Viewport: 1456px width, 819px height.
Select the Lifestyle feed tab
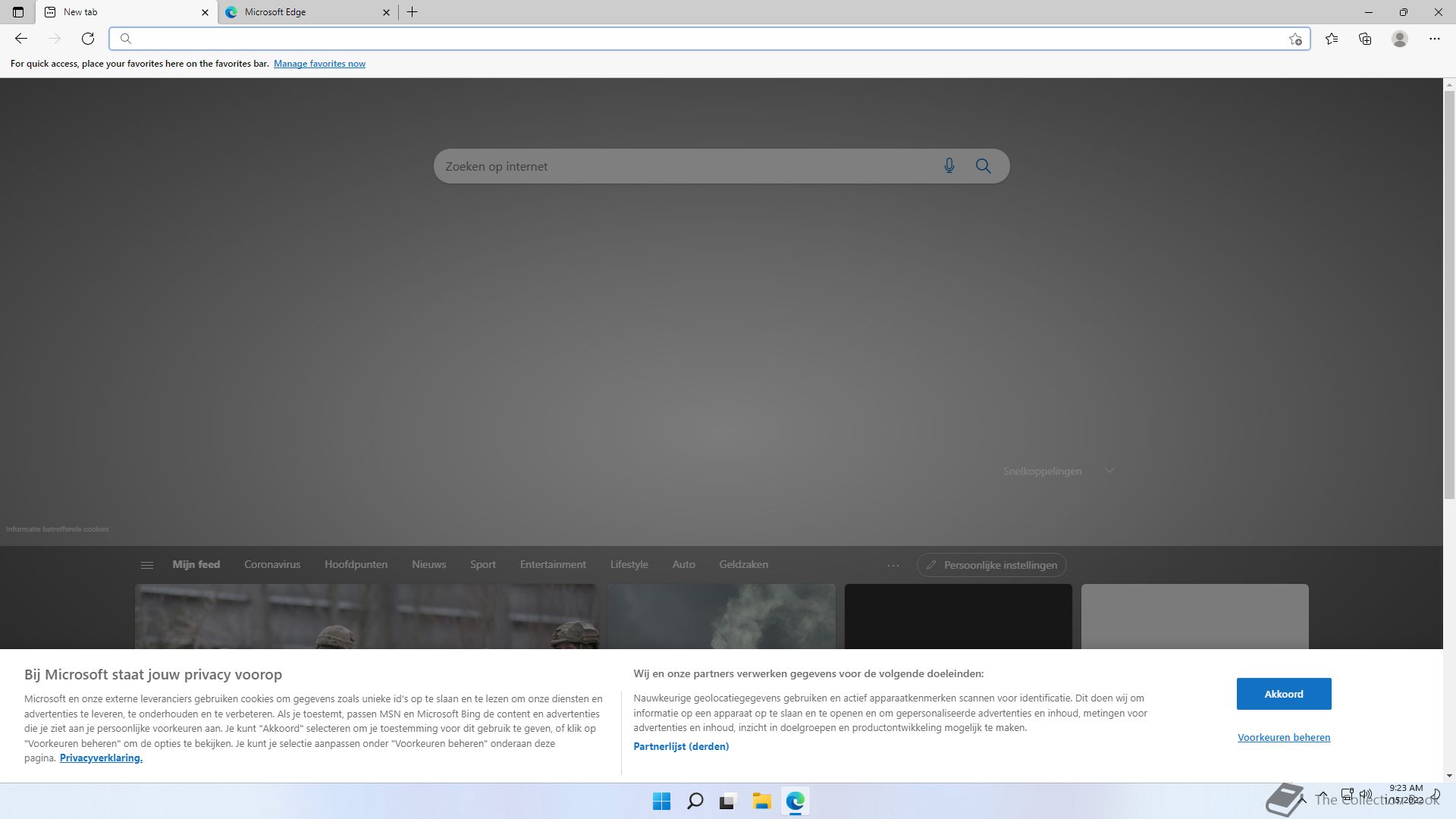pyautogui.click(x=629, y=564)
